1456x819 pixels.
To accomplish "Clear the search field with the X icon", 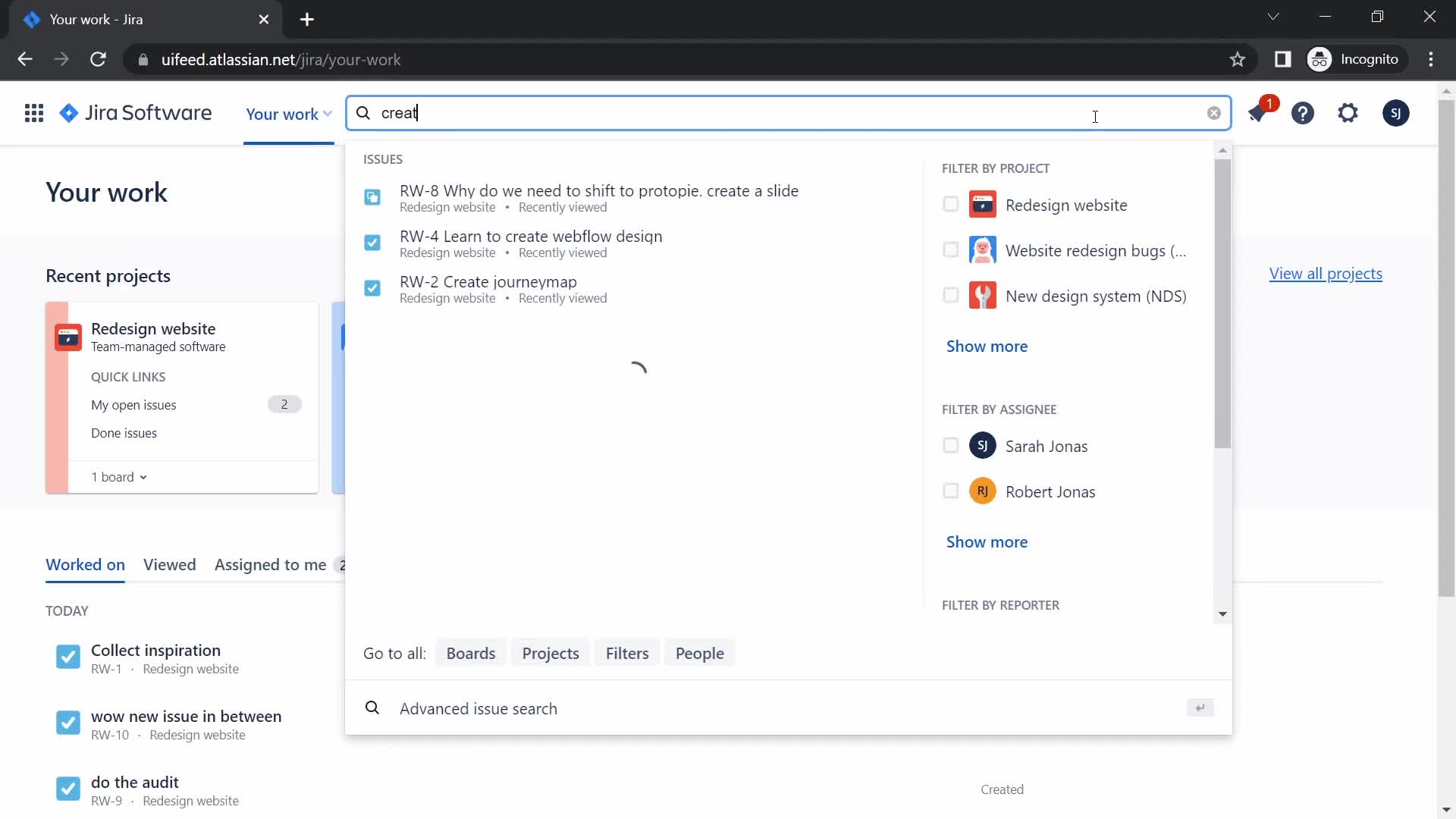I will [x=1213, y=113].
